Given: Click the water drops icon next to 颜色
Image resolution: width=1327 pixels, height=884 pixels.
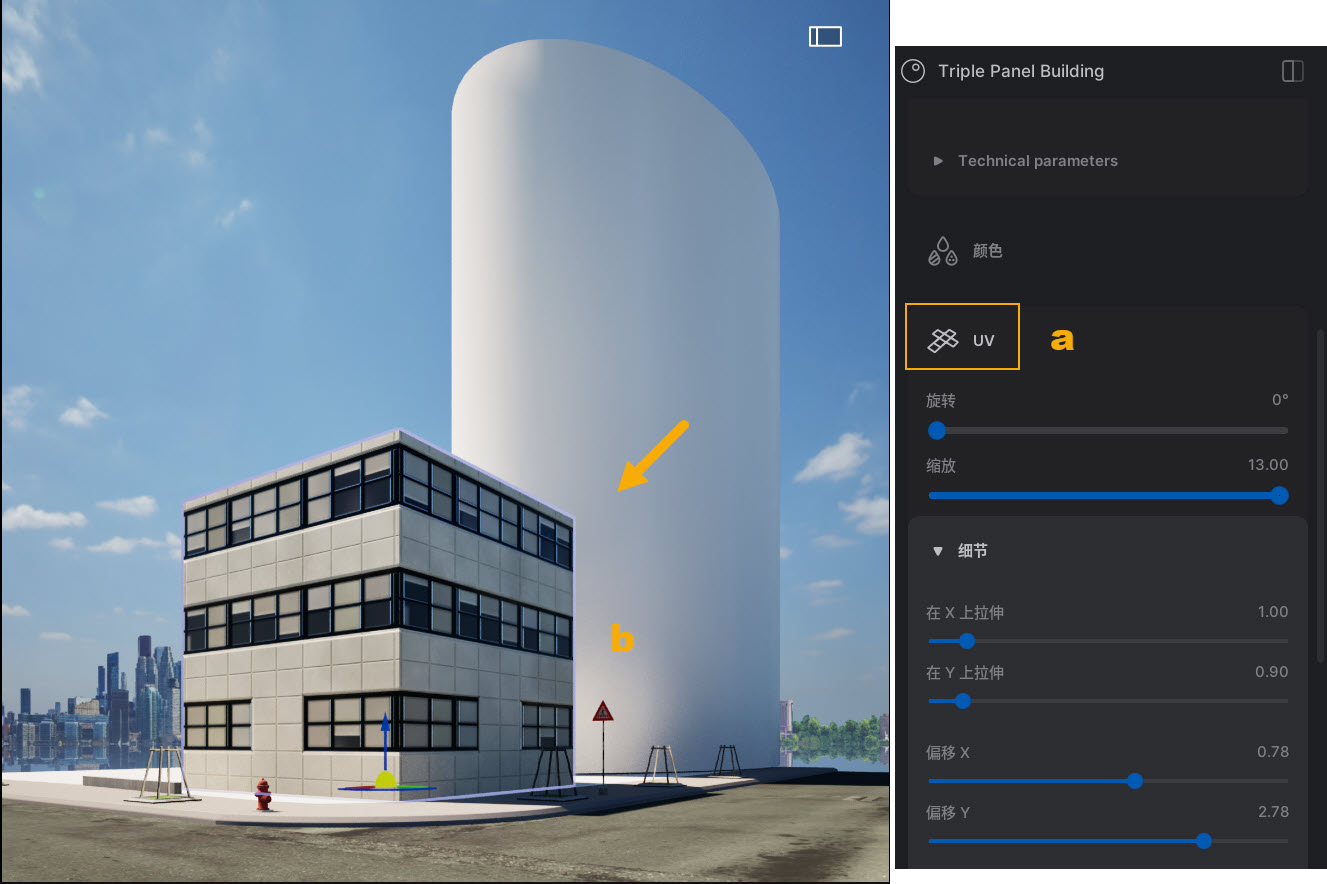Looking at the screenshot, I should (942, 251).
